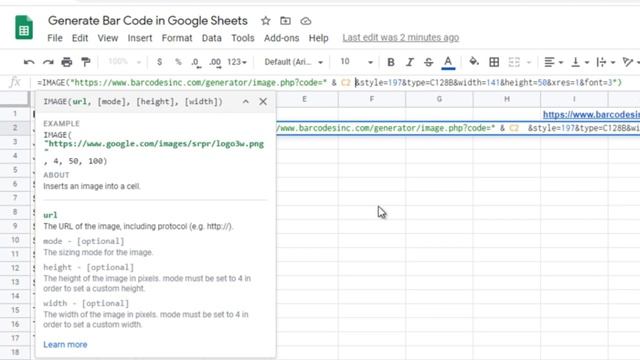Open the Tools menu

[x=243, y=38]
